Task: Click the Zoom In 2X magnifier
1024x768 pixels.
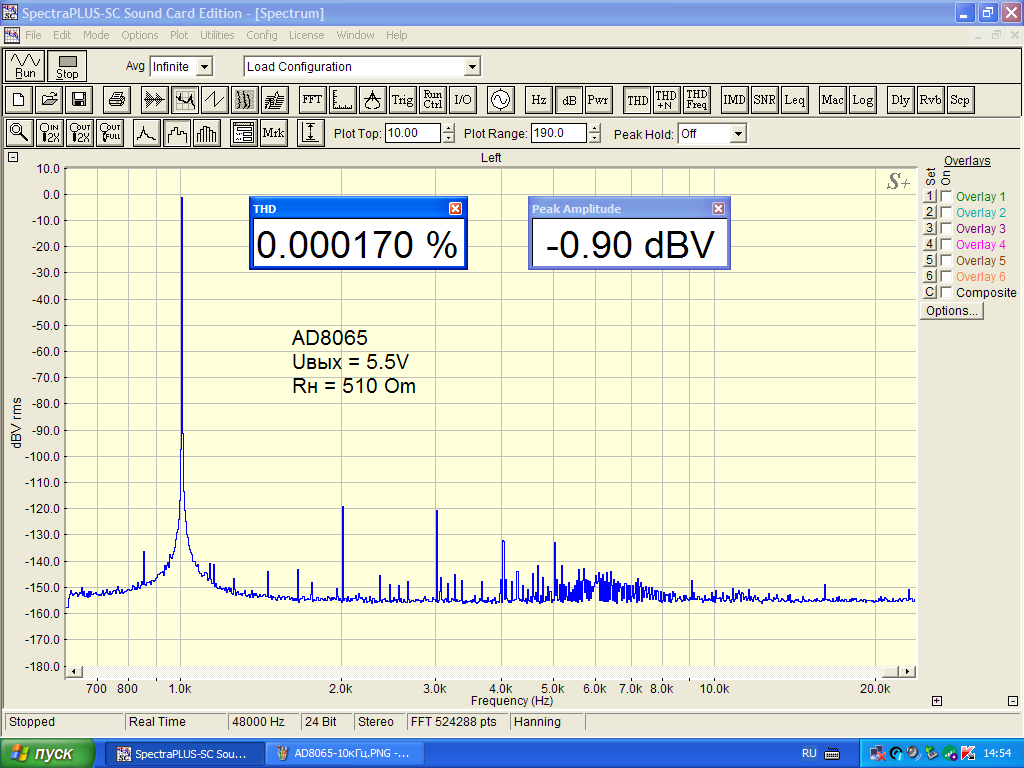Action: [49, 133]
